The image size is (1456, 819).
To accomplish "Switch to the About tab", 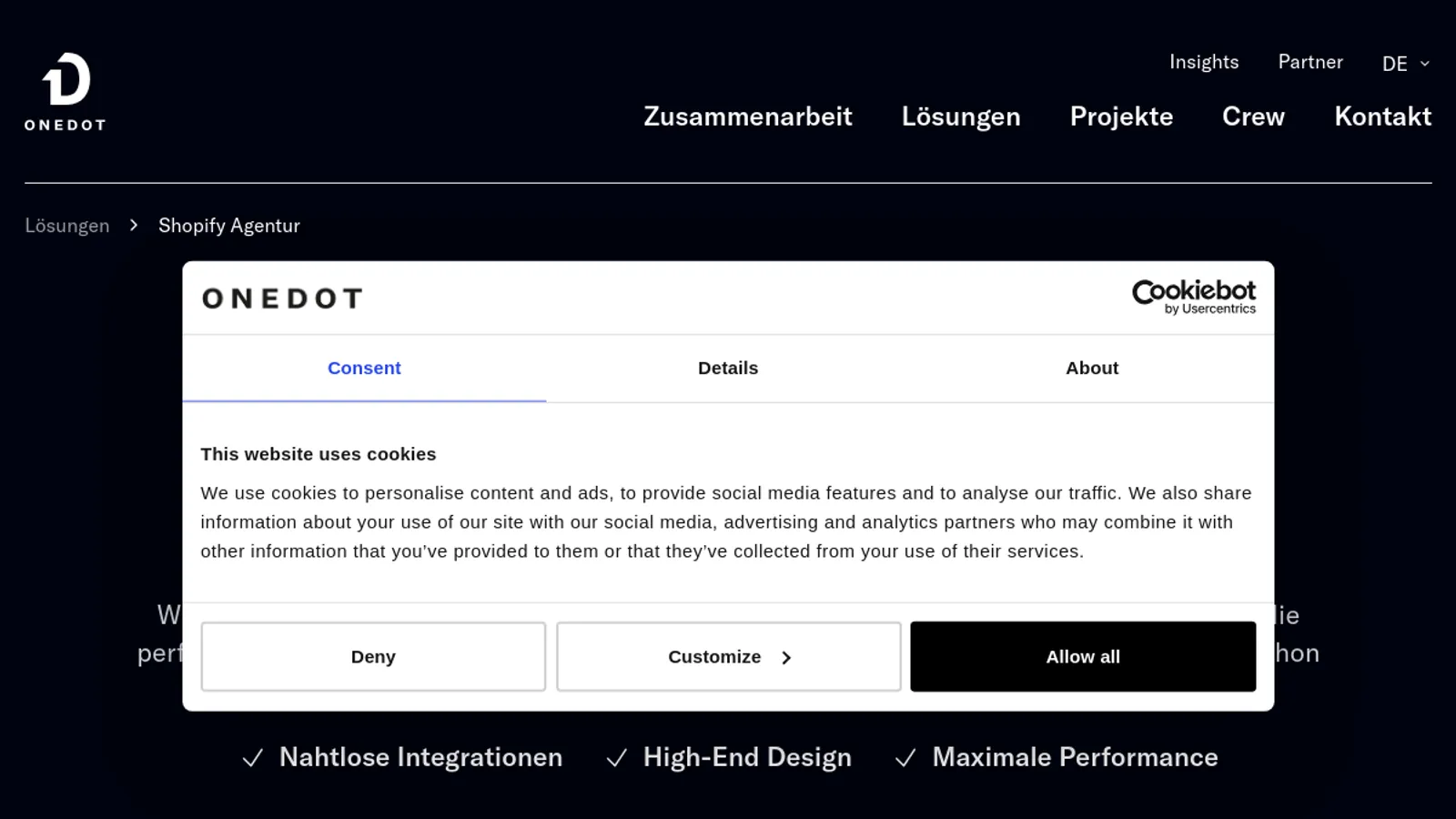I will pos(1092,369).
